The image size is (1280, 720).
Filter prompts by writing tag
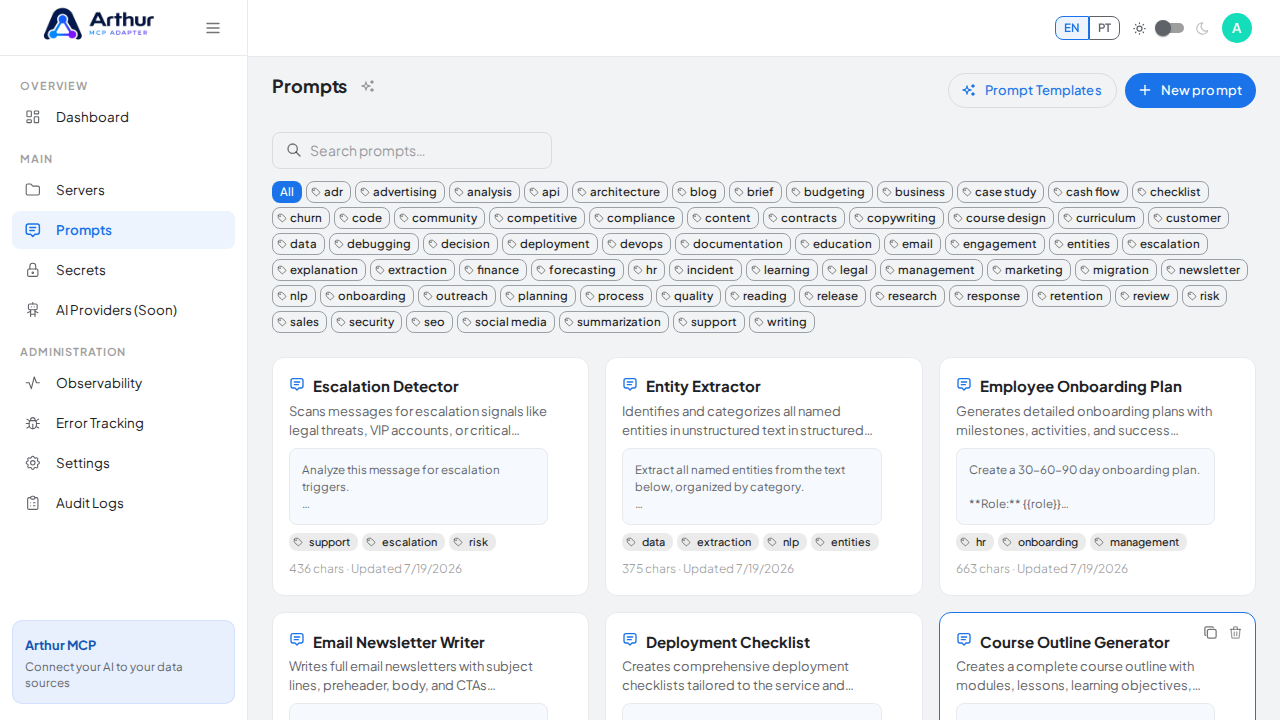pyautogui.click(x=782, y=322)
